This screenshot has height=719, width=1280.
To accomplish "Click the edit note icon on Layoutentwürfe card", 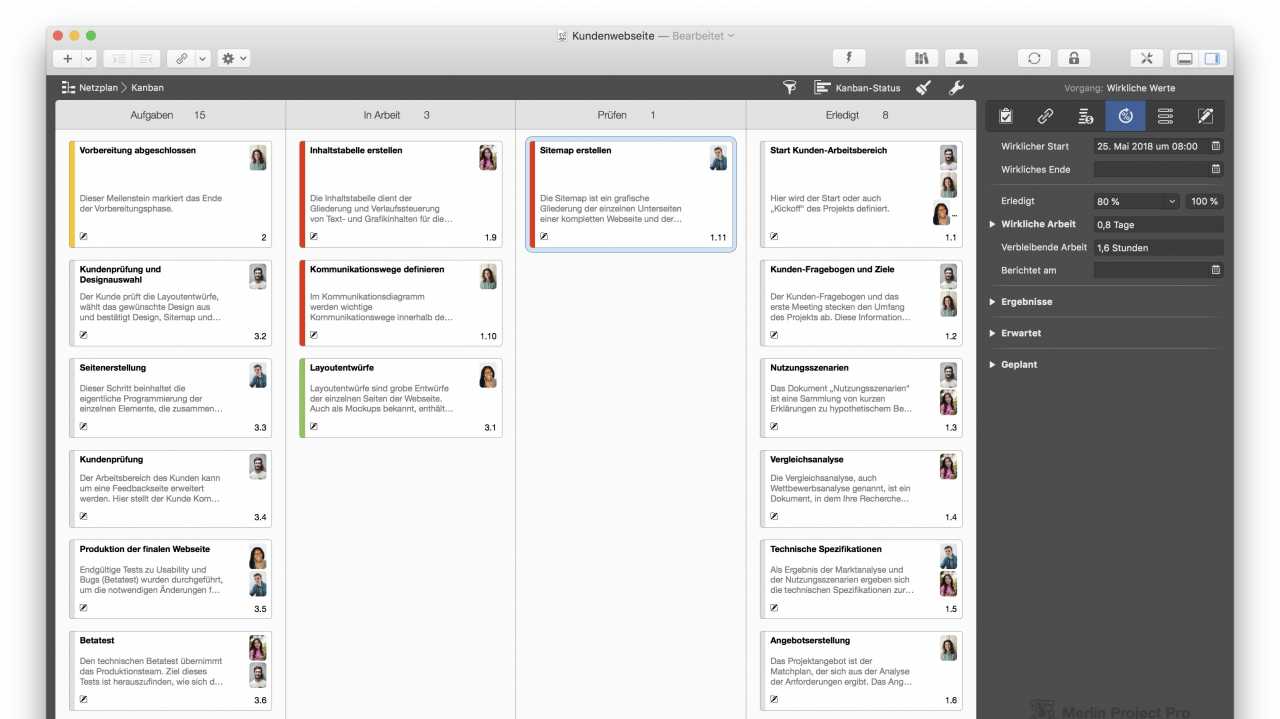I will coord(314,426).
